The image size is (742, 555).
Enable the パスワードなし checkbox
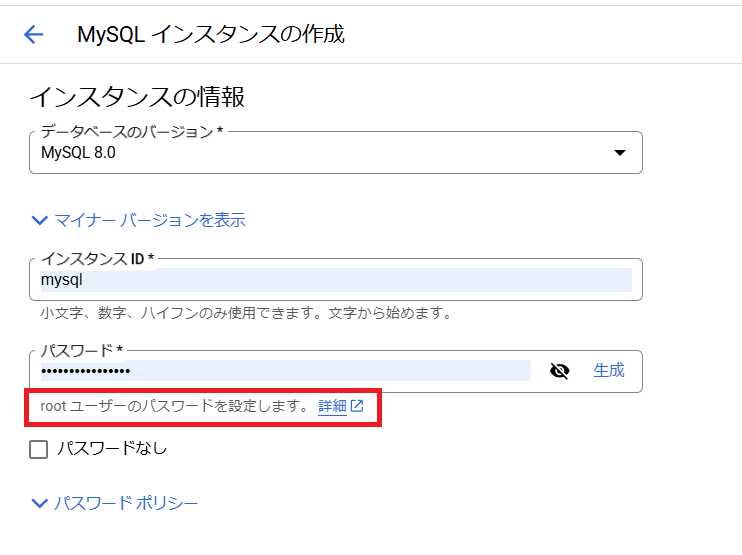coord(38,449)
